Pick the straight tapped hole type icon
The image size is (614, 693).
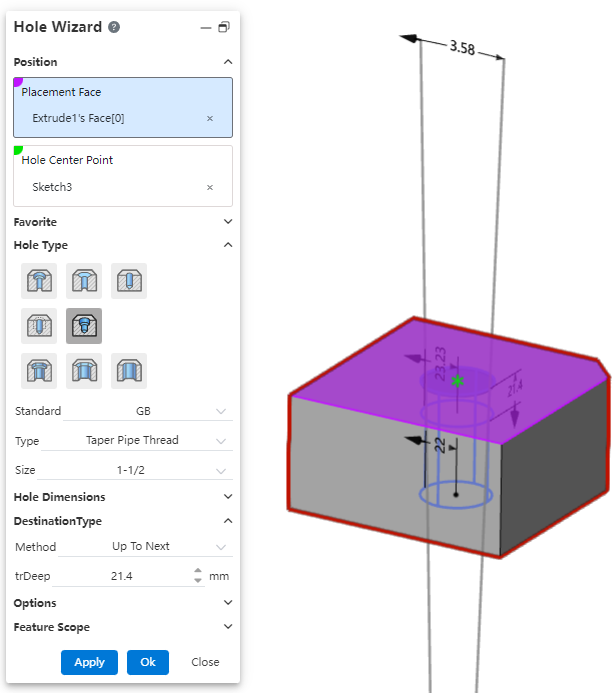point(40,326)
